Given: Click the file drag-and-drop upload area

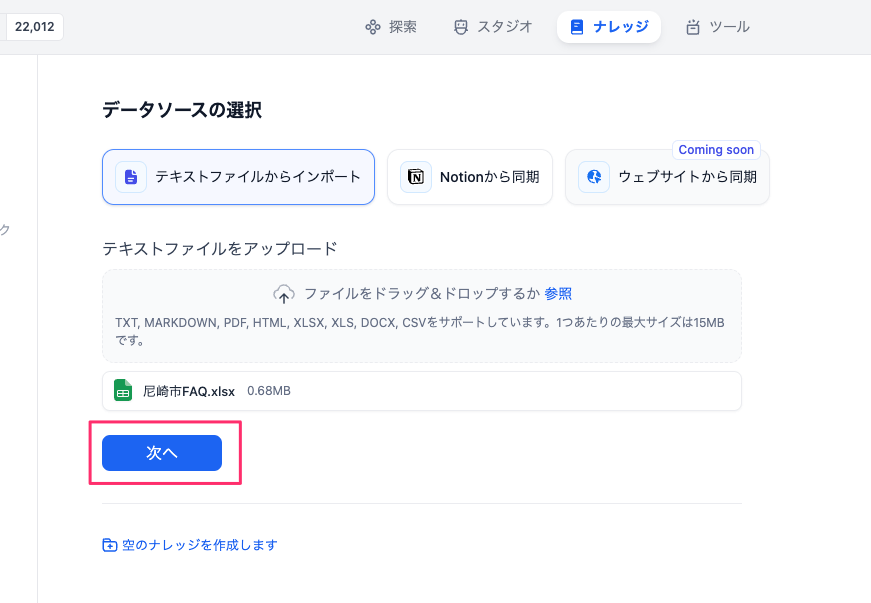Looking at the screenshot, I should (x=422, y=316).
